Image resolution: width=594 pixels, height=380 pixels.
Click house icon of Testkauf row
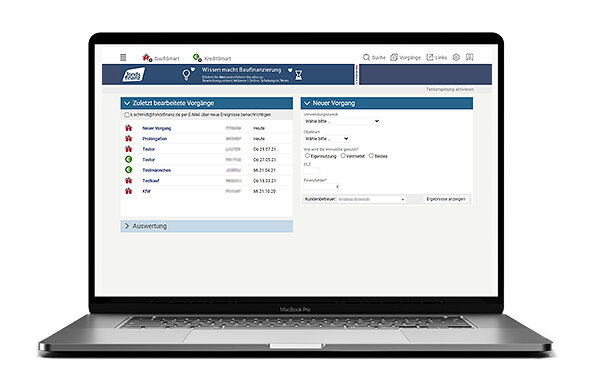pos(128,181)
